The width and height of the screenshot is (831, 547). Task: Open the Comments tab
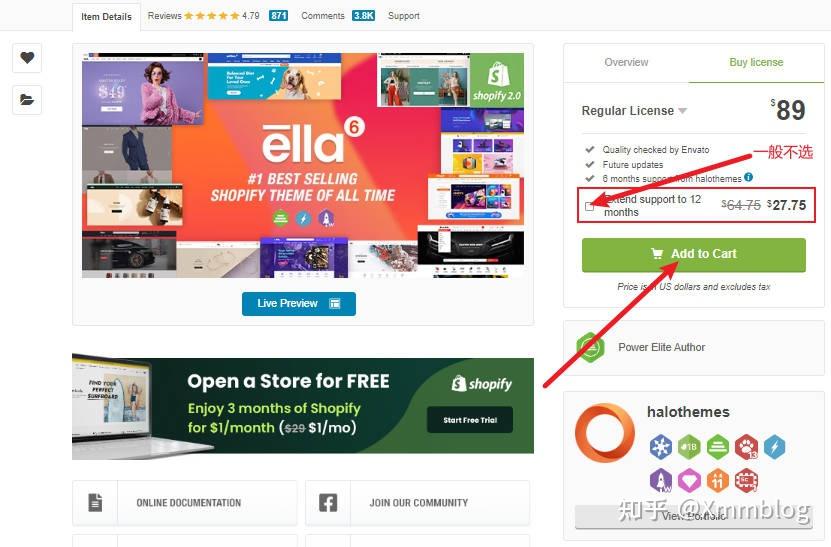tap(338, 16)
